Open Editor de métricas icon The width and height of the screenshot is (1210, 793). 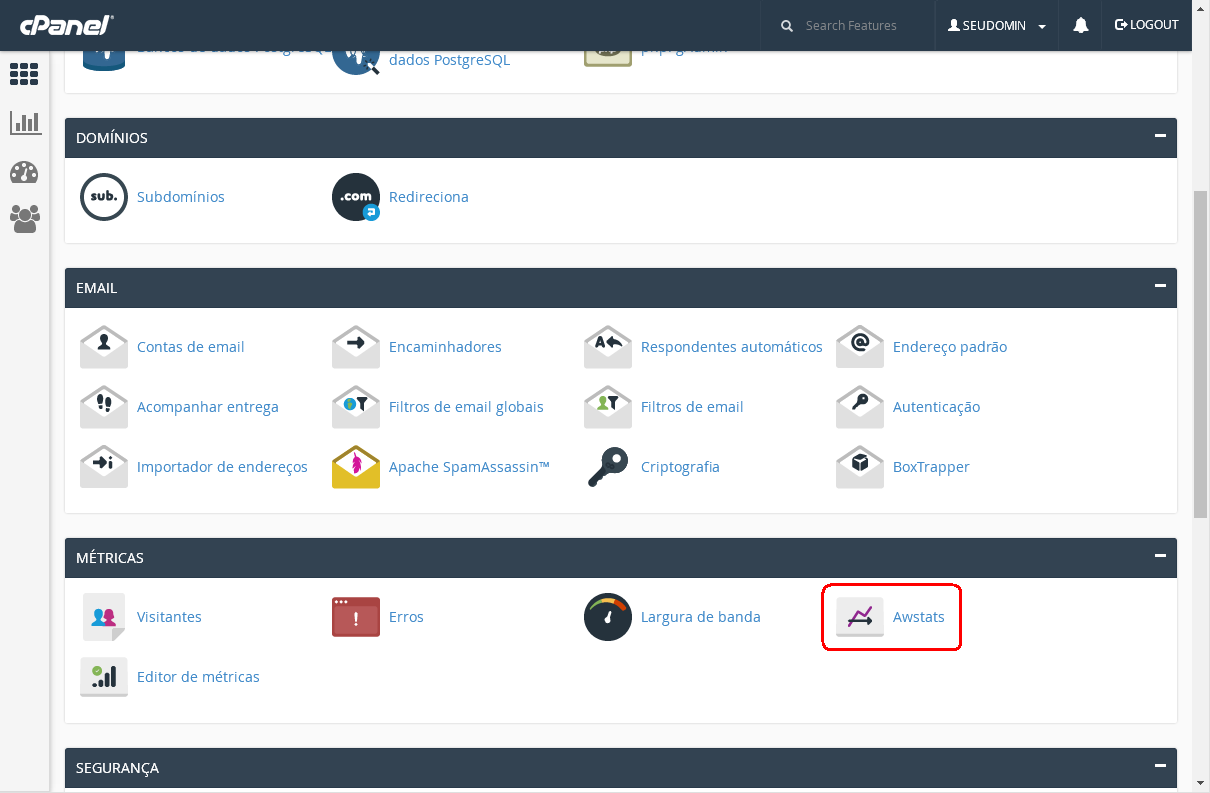tap(104, 677)
